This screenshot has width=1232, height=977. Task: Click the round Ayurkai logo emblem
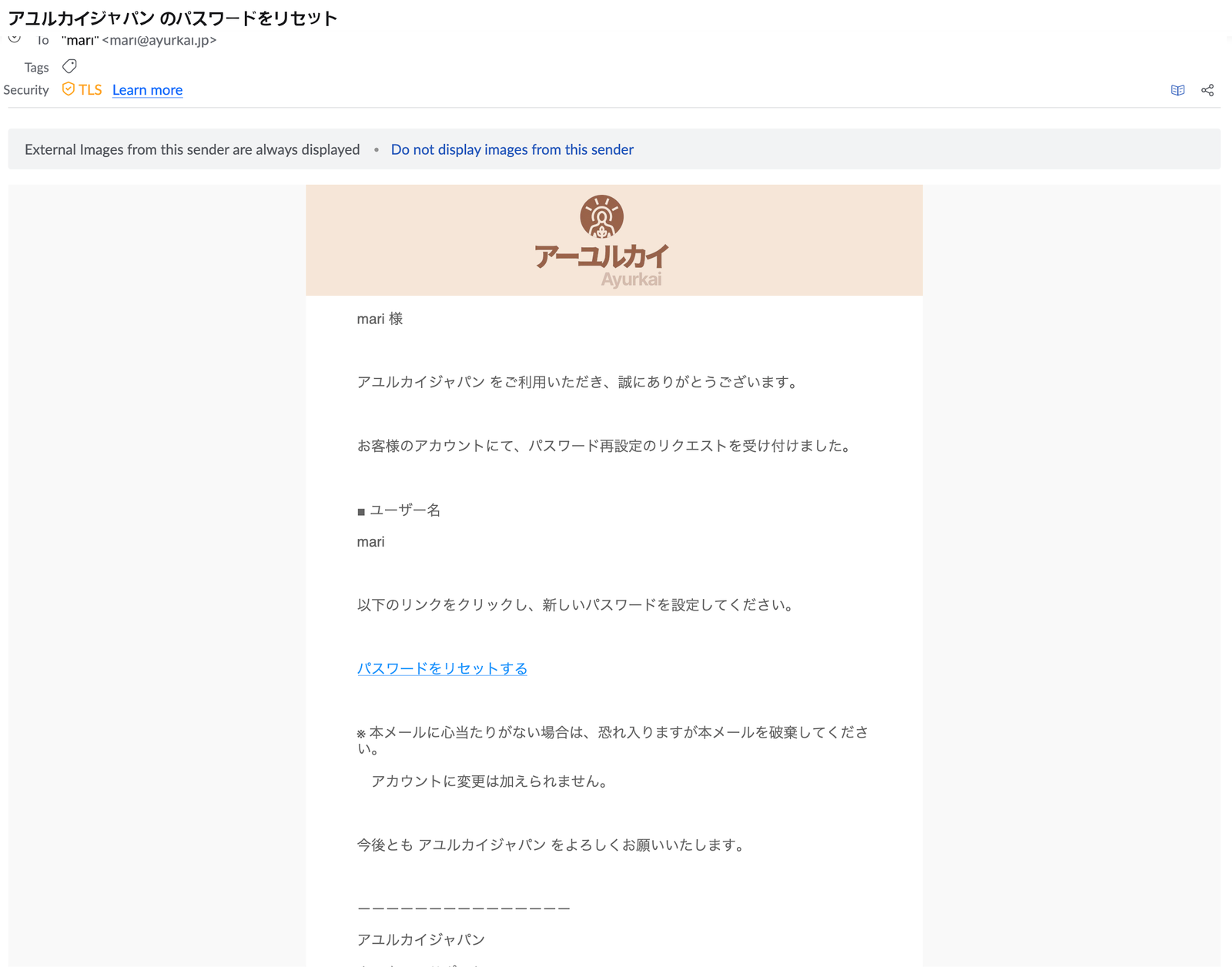click(601, 216)
